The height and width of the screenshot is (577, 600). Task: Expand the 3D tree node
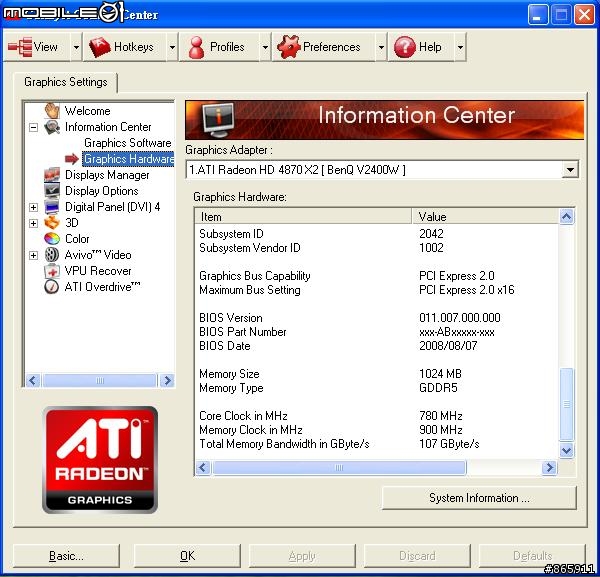34,223
